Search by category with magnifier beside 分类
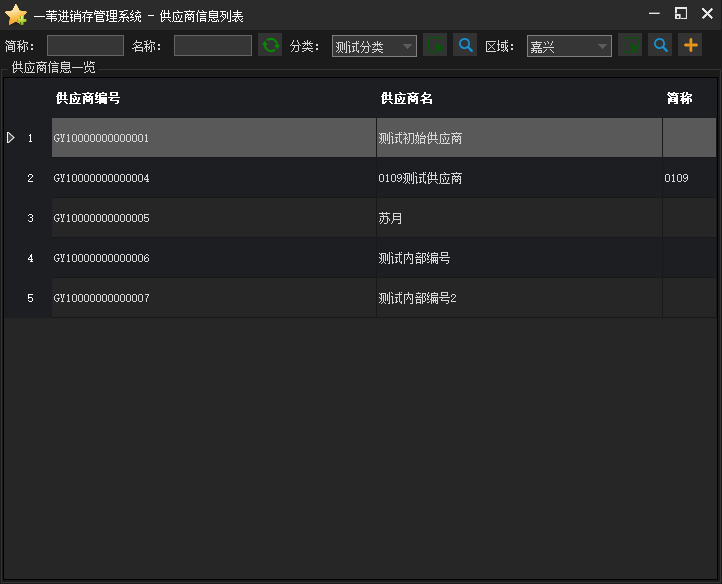 (465, 45)
